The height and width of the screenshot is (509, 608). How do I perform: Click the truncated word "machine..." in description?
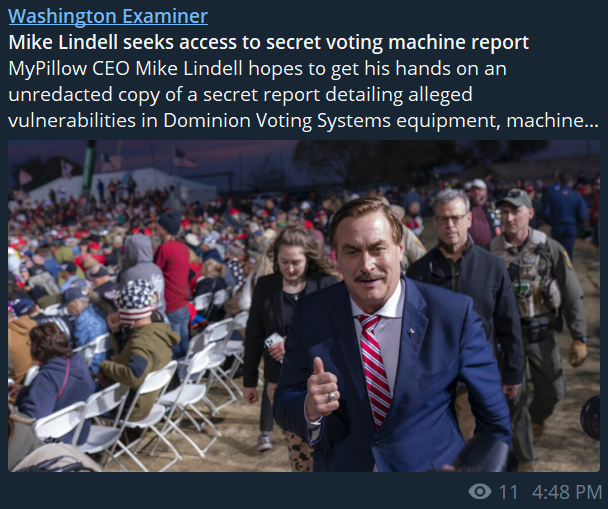coord(552,121)
